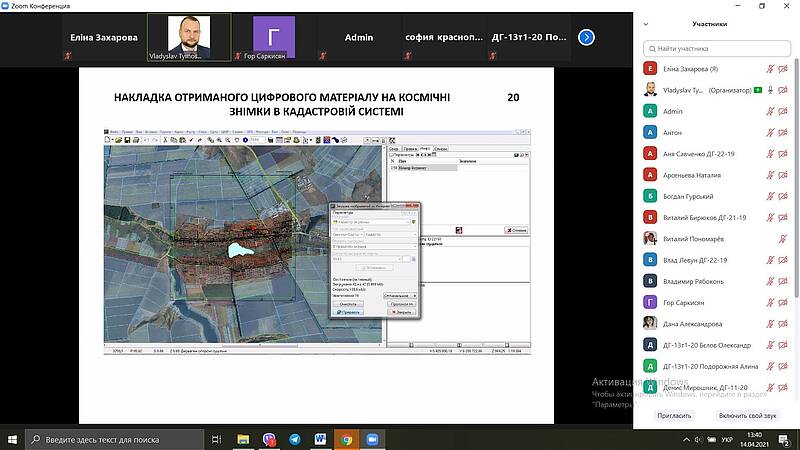Collapse the Участники panel chevron

click(646, 24)
